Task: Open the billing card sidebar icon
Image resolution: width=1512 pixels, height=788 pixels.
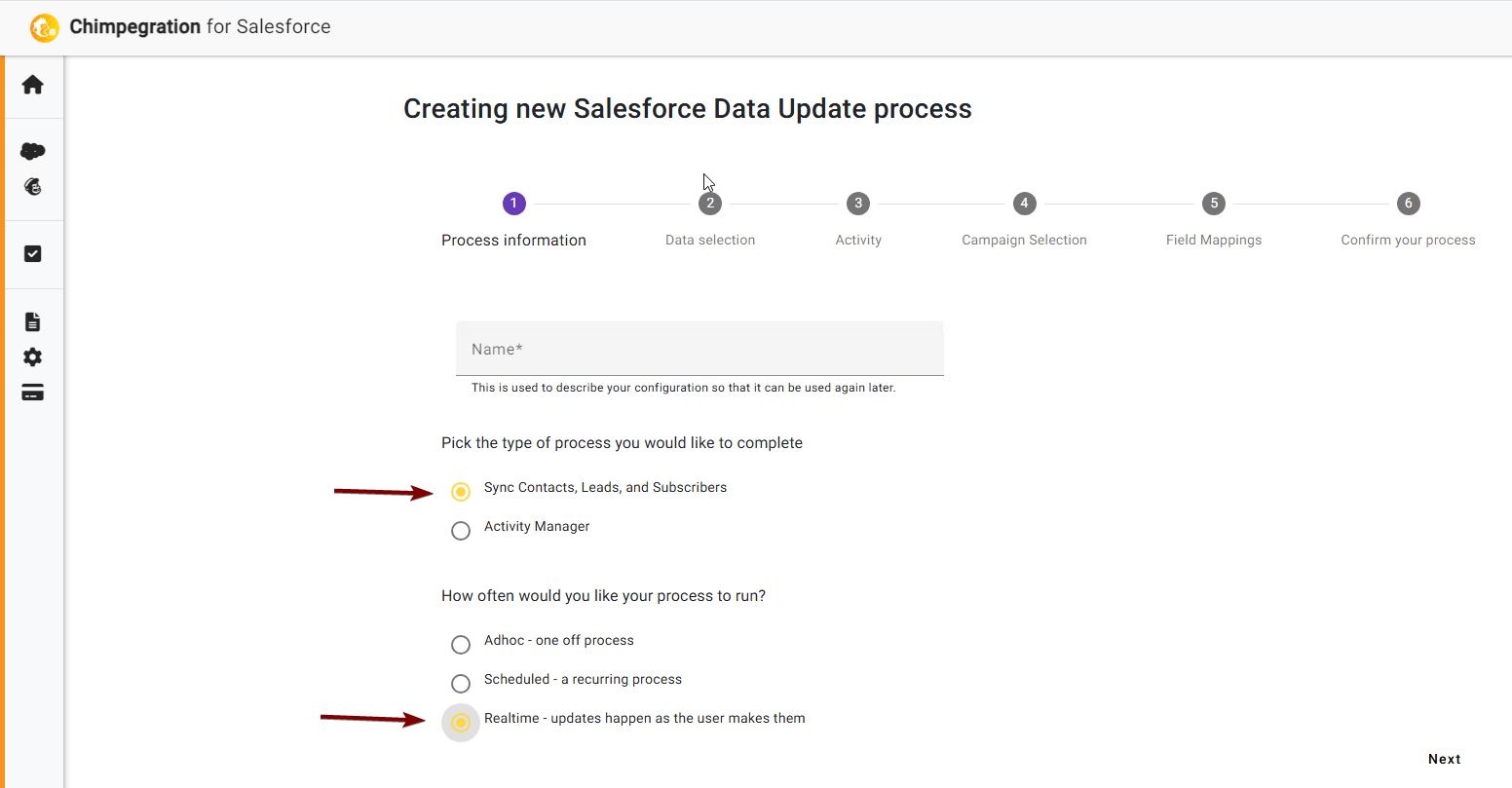Action: tap(33, 393)
